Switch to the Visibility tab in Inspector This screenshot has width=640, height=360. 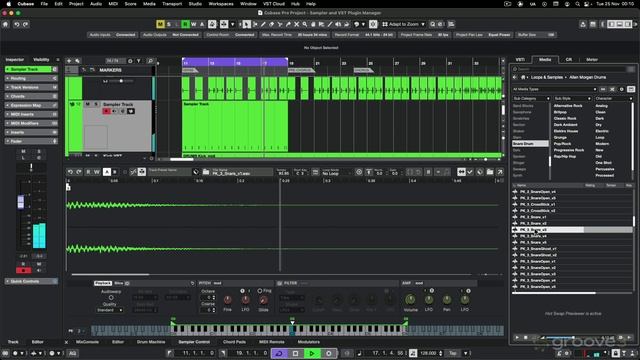[41, 60]
